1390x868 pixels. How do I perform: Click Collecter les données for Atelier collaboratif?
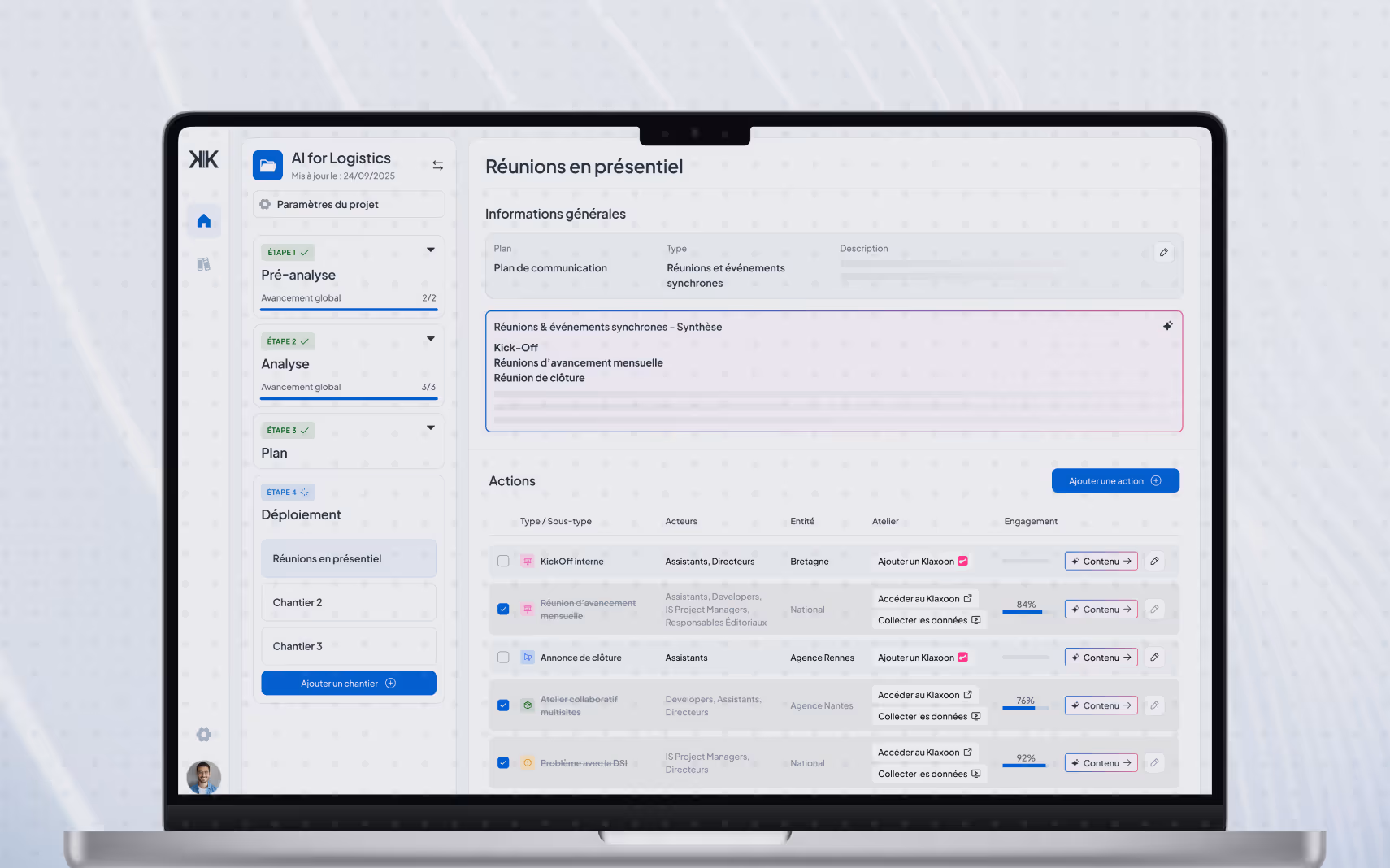[x=929, y=717]
